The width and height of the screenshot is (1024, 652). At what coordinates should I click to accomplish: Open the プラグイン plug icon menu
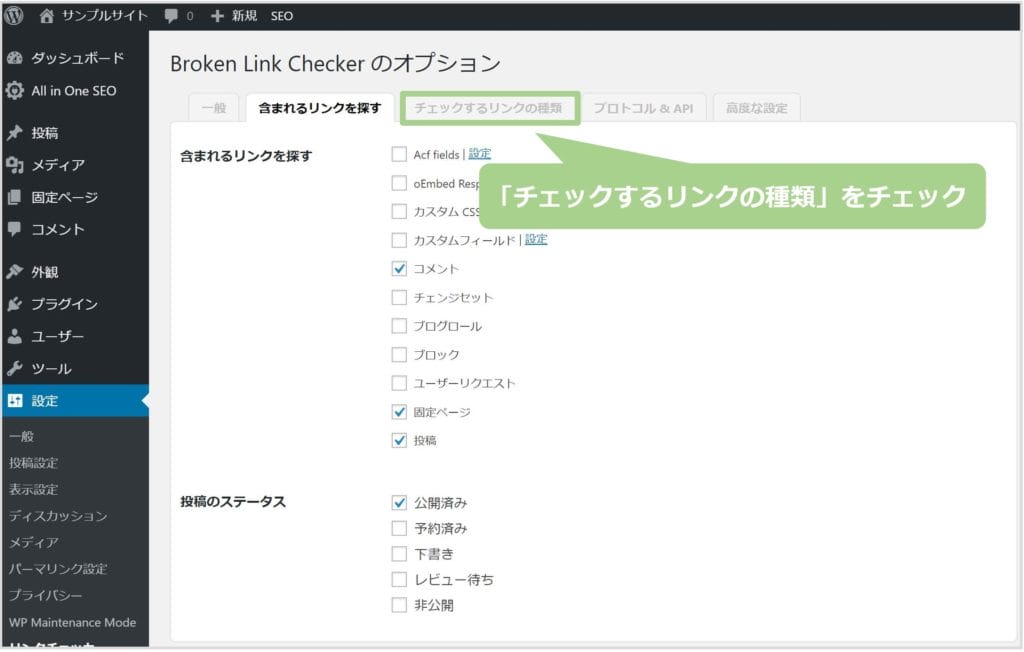pos(14,304)
